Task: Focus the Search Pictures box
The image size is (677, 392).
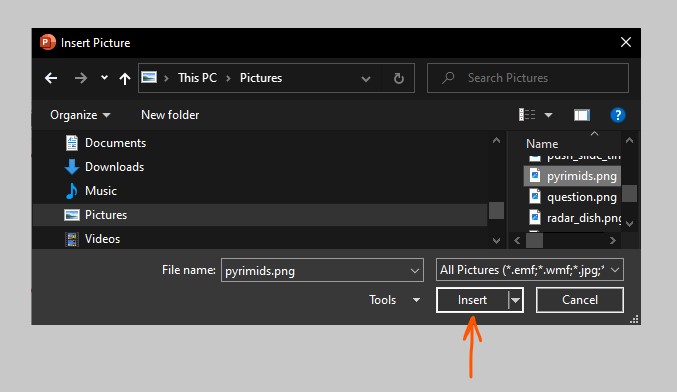Action: click(528, 78)
